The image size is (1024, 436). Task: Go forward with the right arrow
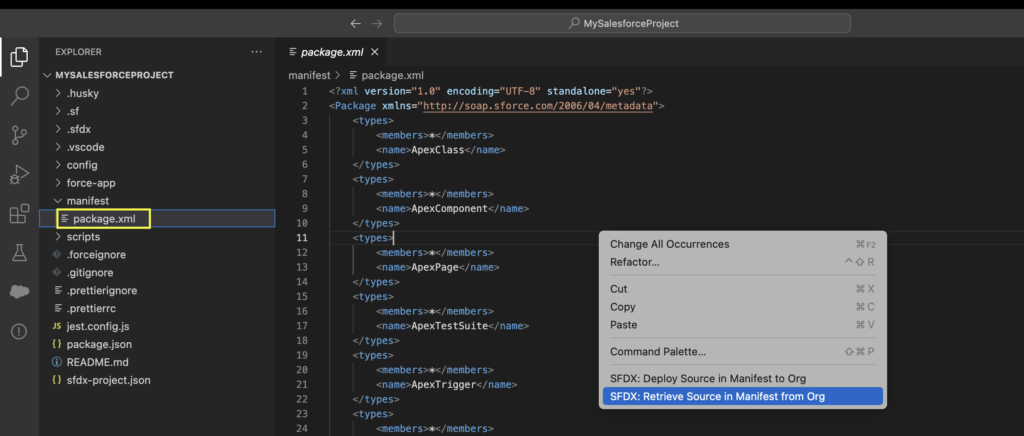[377, 23]
